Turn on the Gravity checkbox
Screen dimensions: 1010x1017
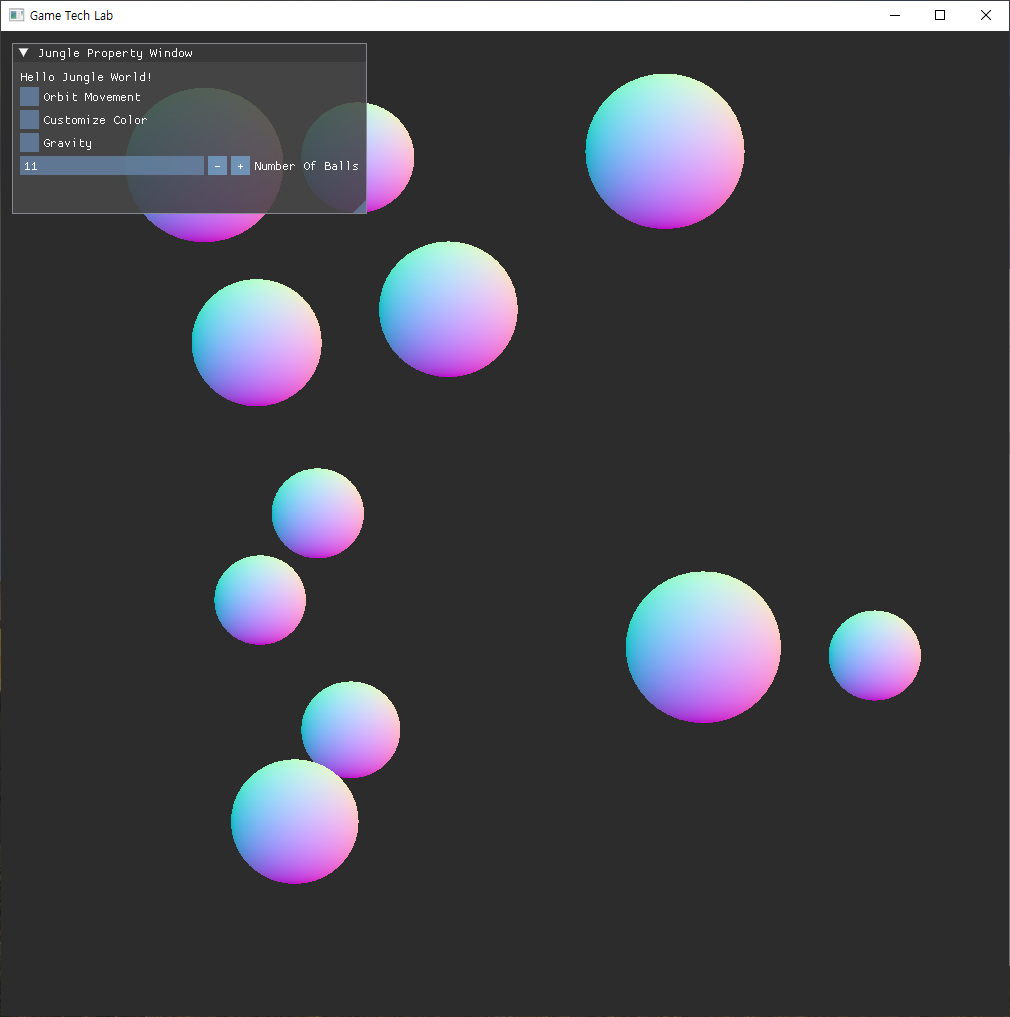30,143
